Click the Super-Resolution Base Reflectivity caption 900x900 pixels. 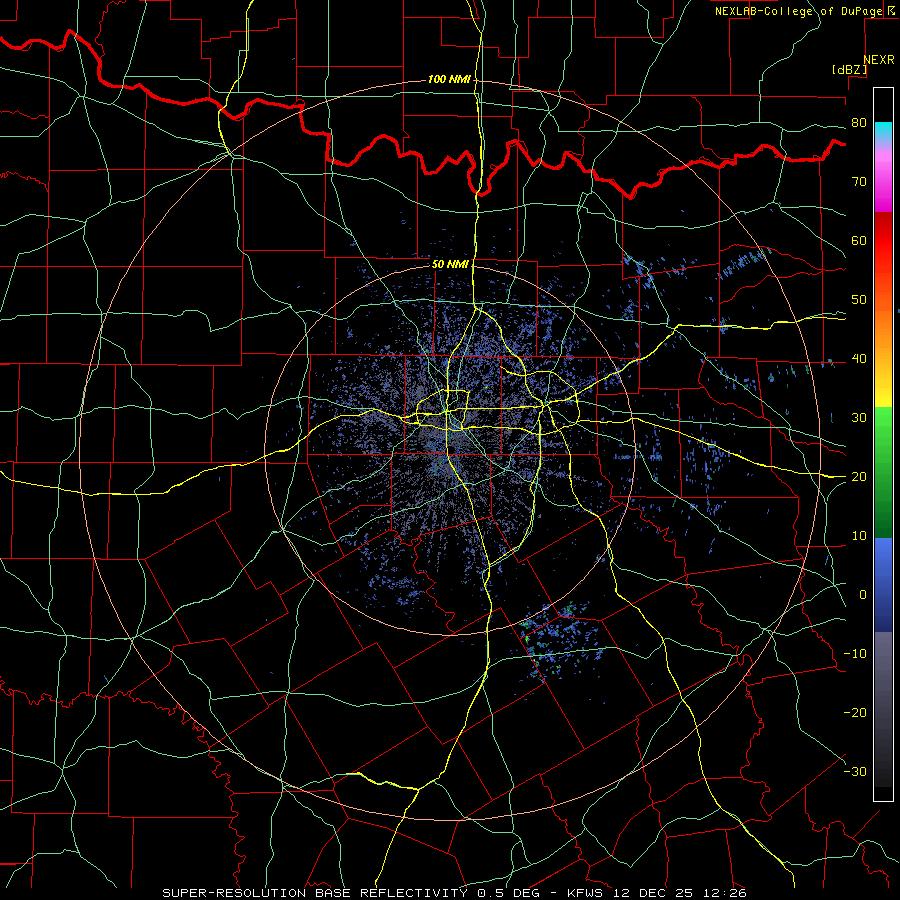455,893
